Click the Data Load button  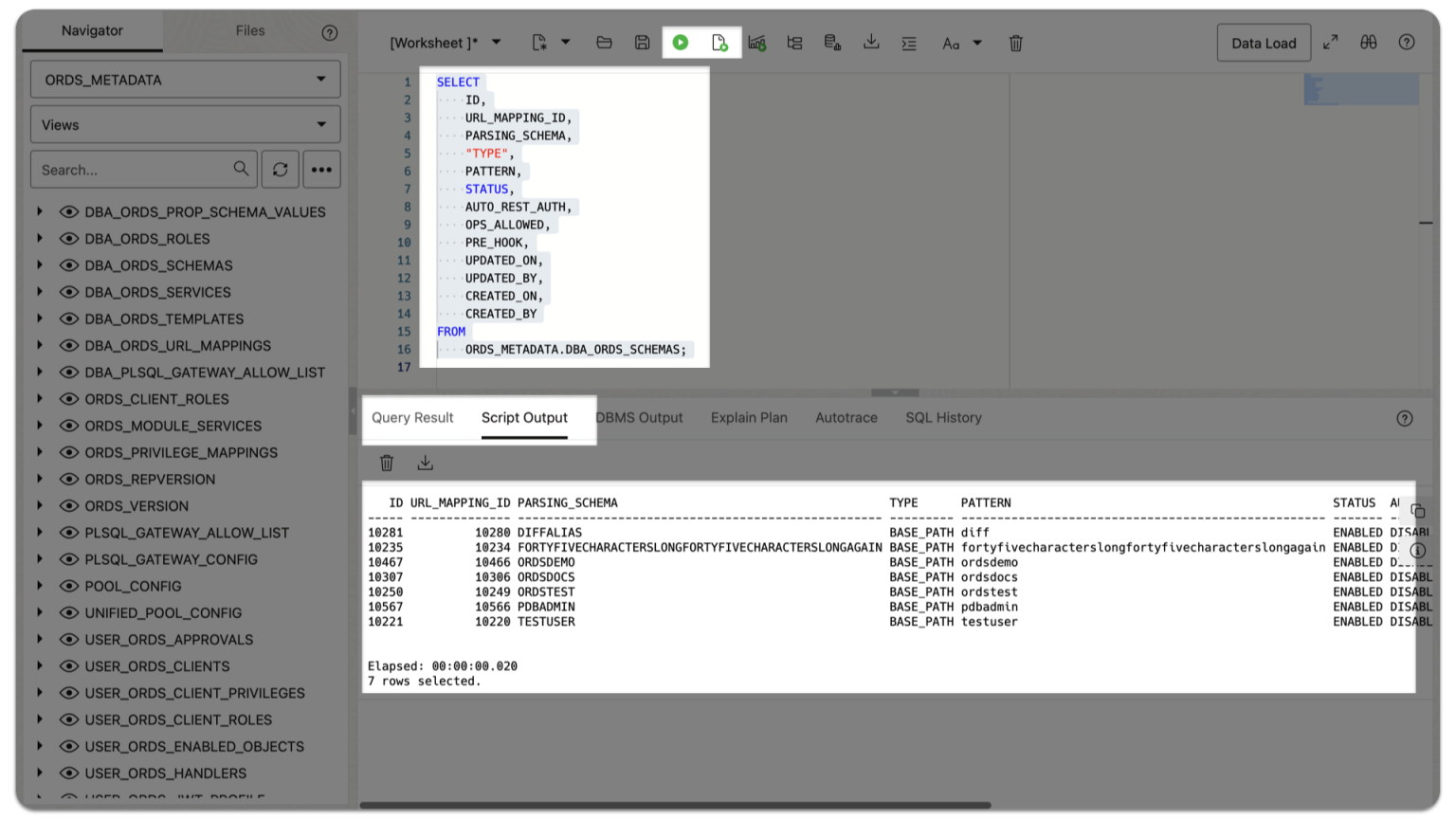pos(1264,42)
